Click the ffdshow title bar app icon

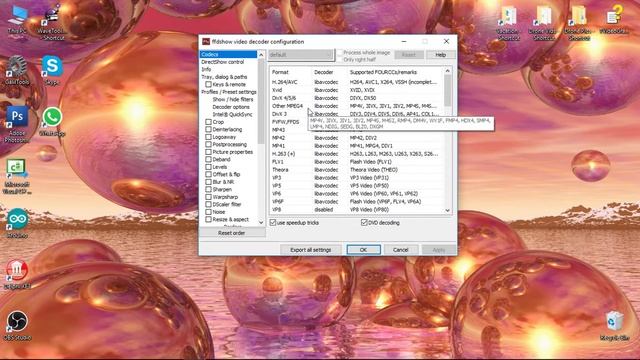click(x=206, y=42)
